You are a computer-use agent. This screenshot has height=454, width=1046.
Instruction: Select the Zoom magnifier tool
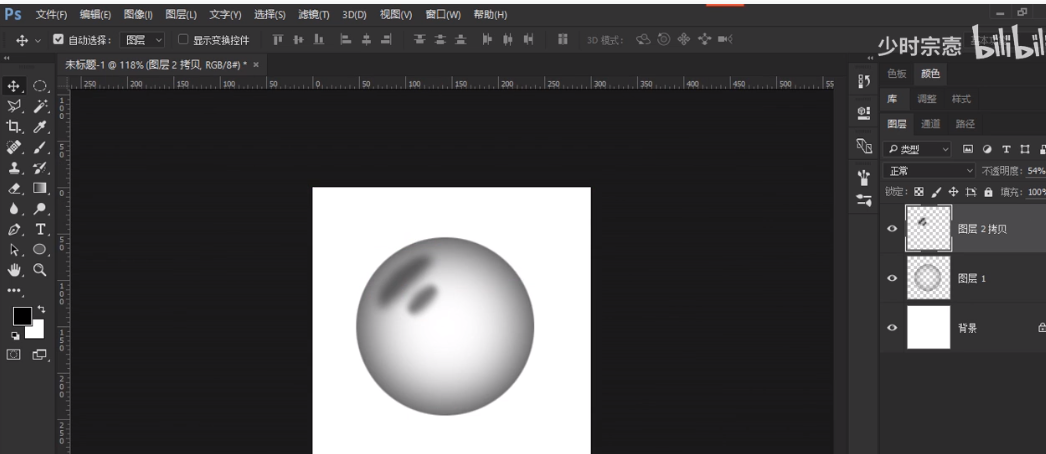pyautogui.click(x=40, y=269)
